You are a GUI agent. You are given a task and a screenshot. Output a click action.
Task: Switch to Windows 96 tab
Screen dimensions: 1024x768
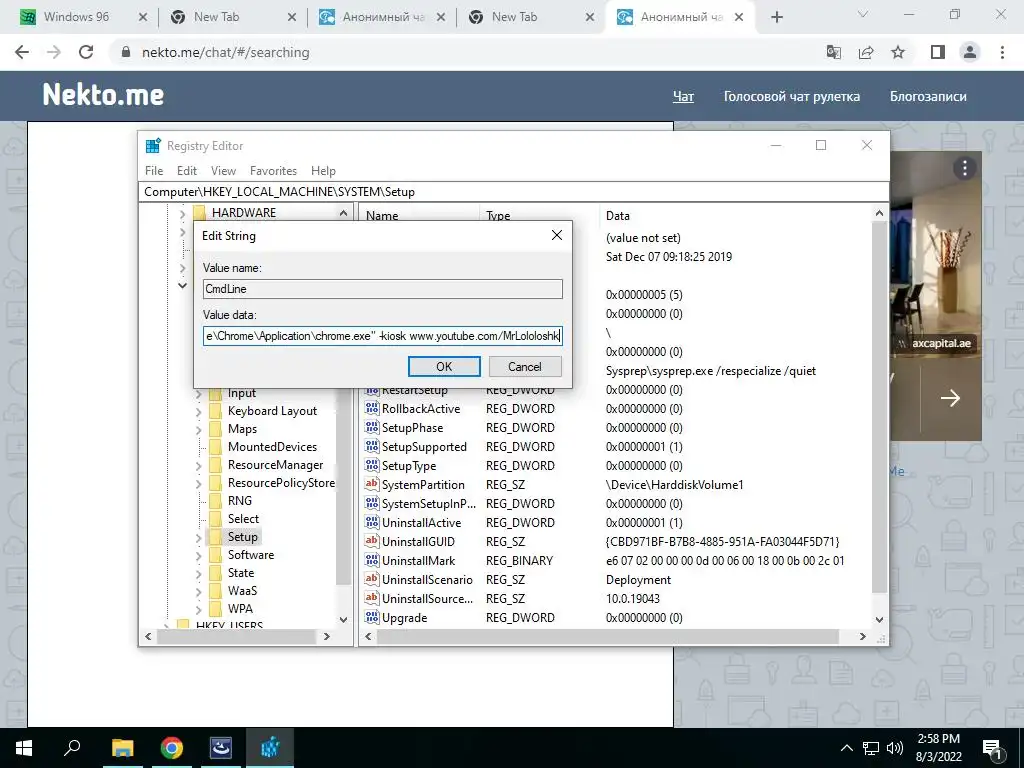click(76, 17)
